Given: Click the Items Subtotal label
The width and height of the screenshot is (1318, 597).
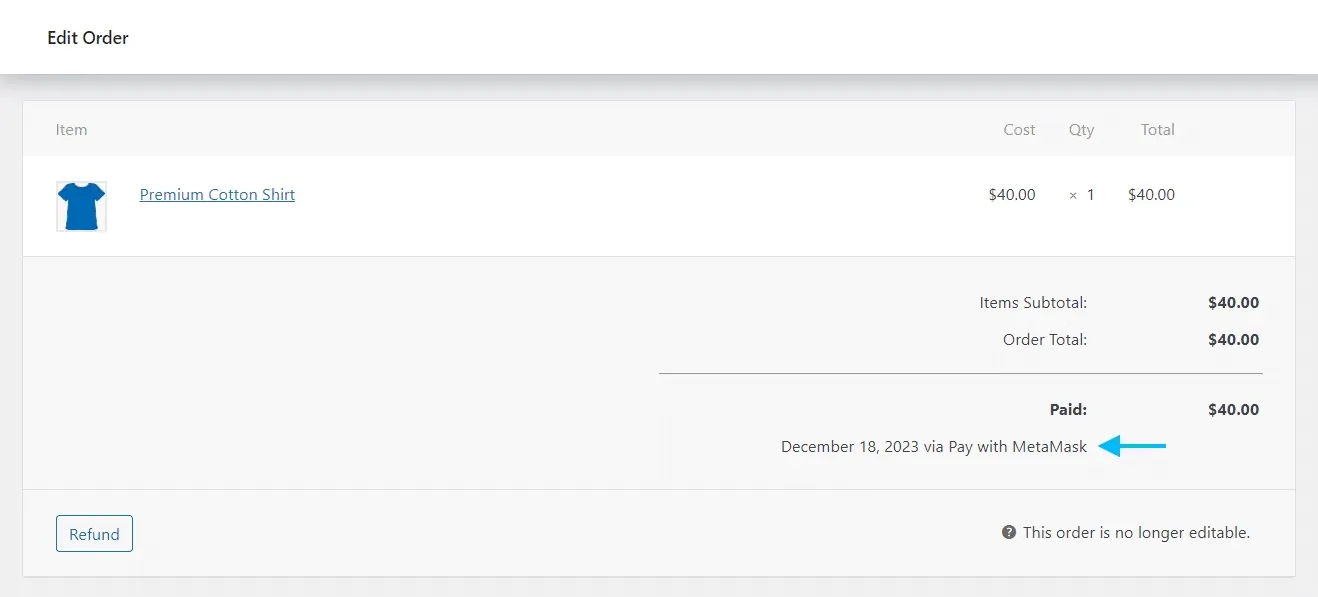Looking at the screenshot, I should tap(1034, 302).
